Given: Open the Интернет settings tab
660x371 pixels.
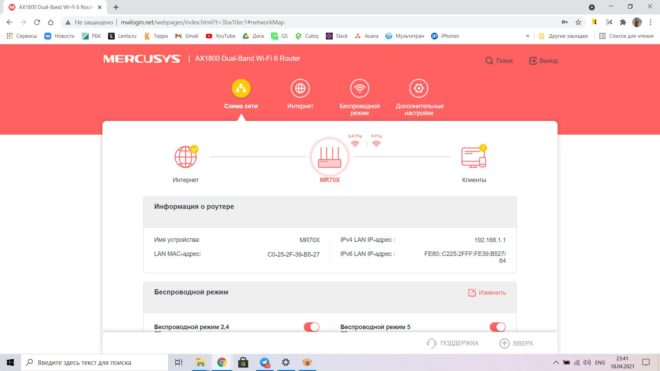Looking at the screenshot, I should click(x=300, y=94).
